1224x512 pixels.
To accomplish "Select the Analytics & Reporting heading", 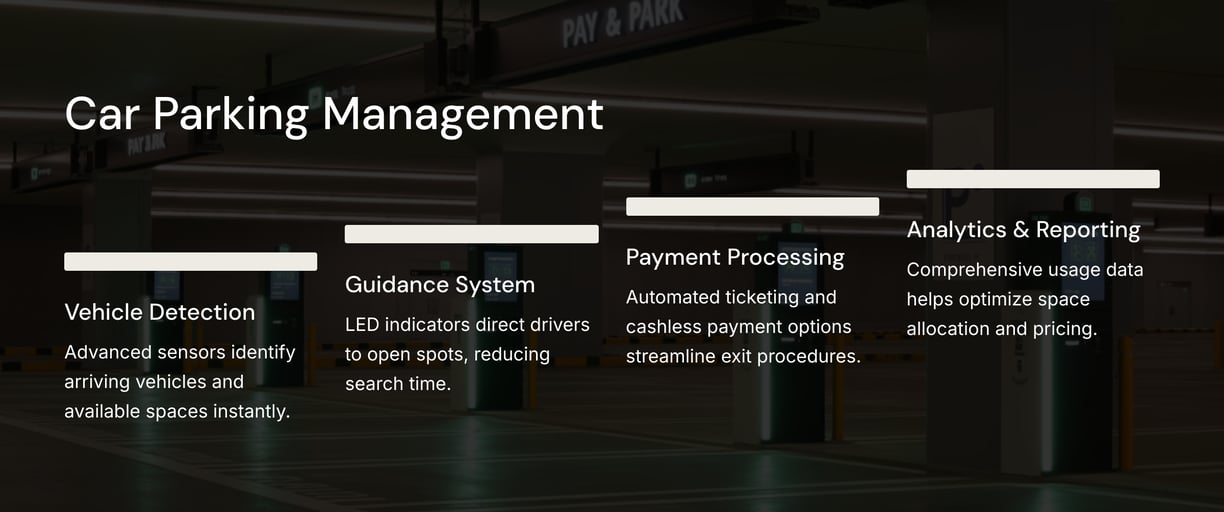I will (x=1023, y=230).
